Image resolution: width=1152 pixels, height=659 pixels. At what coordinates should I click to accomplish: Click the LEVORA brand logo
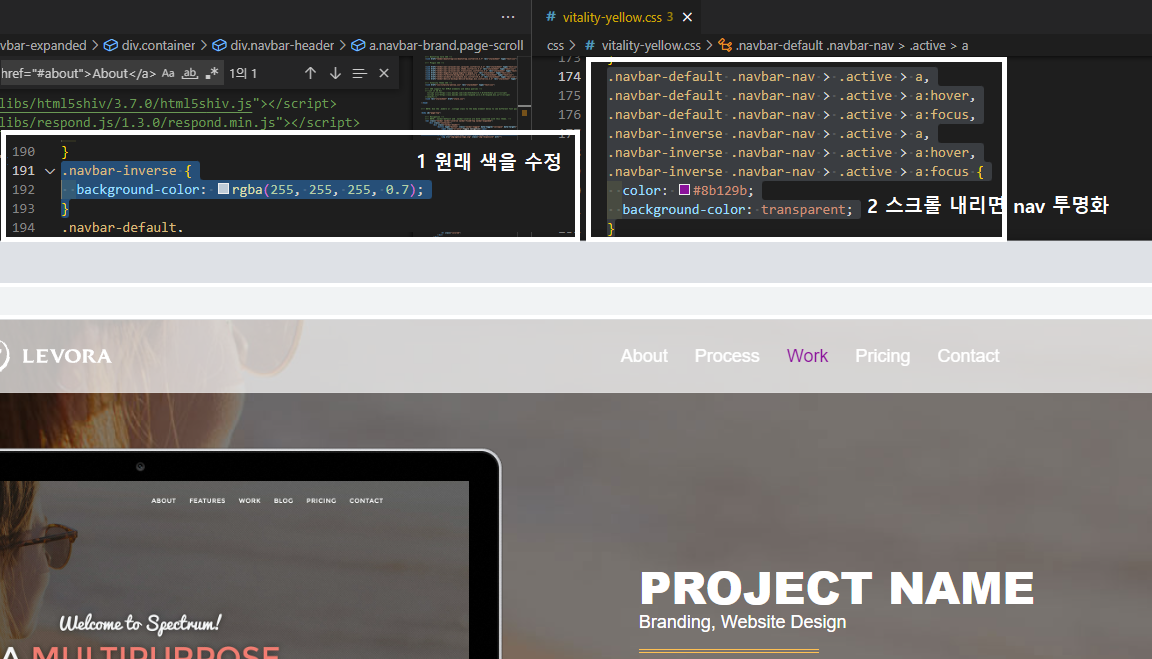click(56, 356)
